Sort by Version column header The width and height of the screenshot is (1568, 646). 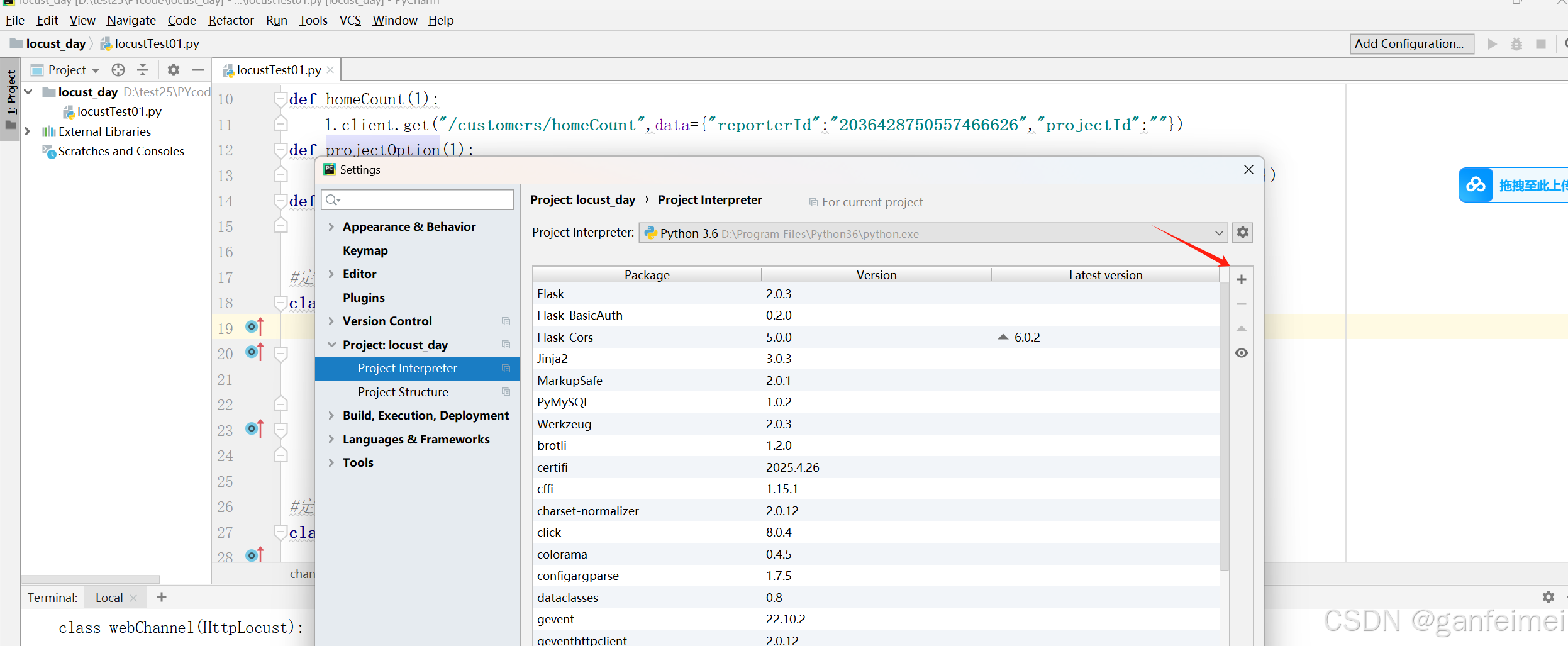pyautogui.click(x=876, y=275)
